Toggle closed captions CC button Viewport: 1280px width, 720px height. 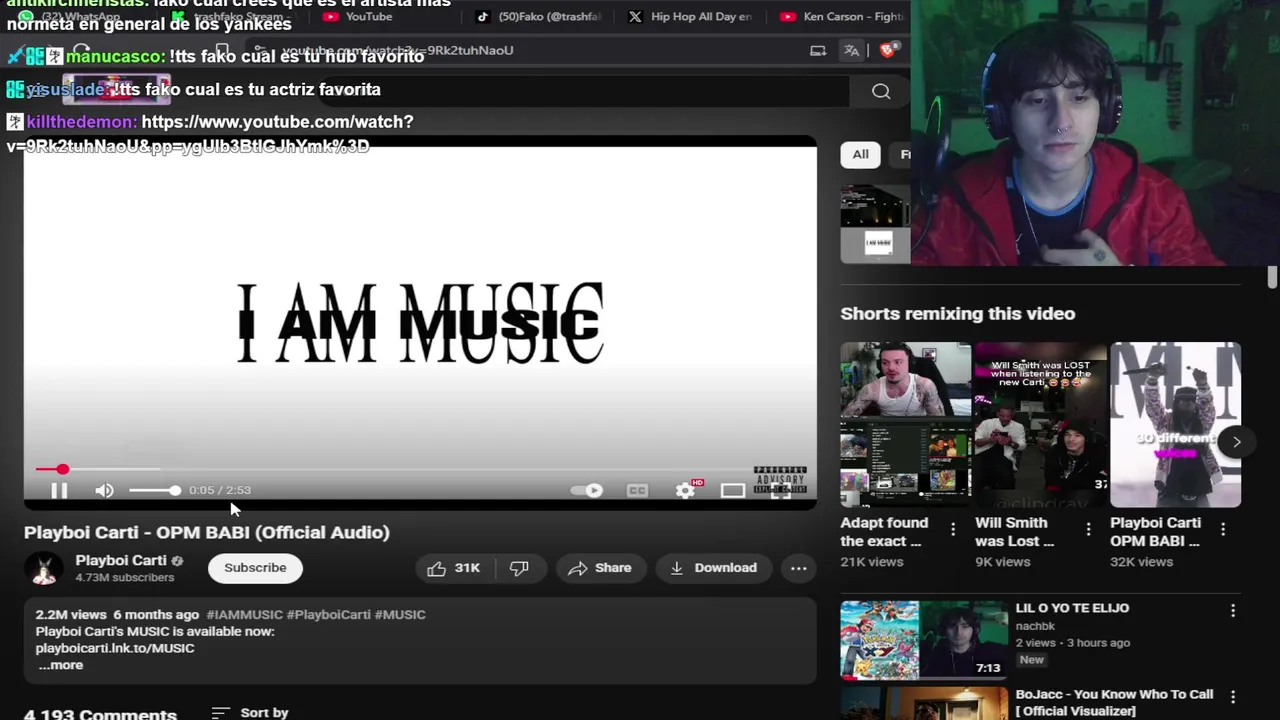click(637, 490)
